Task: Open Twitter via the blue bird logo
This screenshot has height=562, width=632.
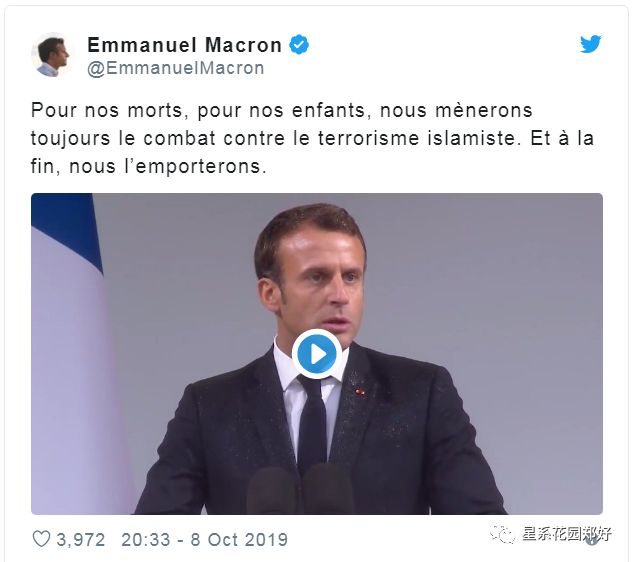Action: (x=590, y=44)
